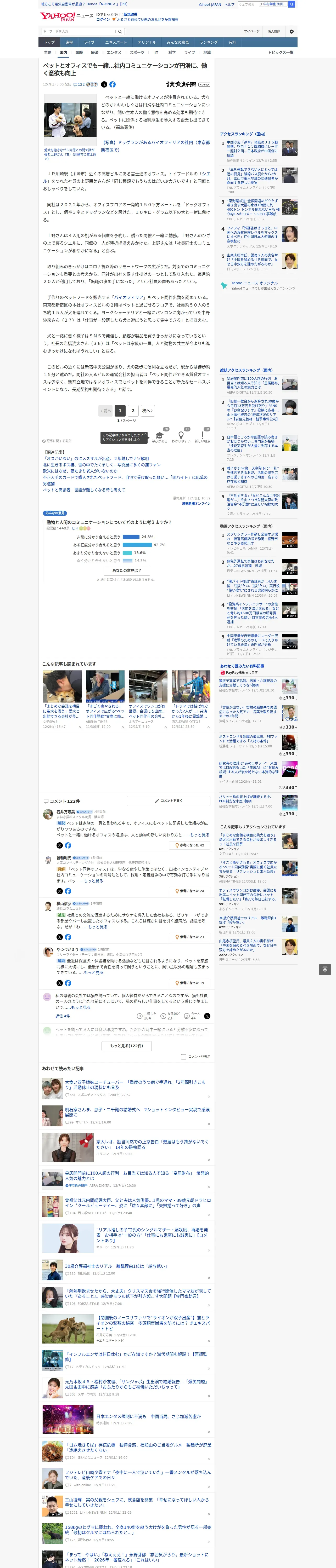The width and height of the screenshot is (336, 1568).
Task: Open the エキスパート navigation tab
Action: coord(116,43)
